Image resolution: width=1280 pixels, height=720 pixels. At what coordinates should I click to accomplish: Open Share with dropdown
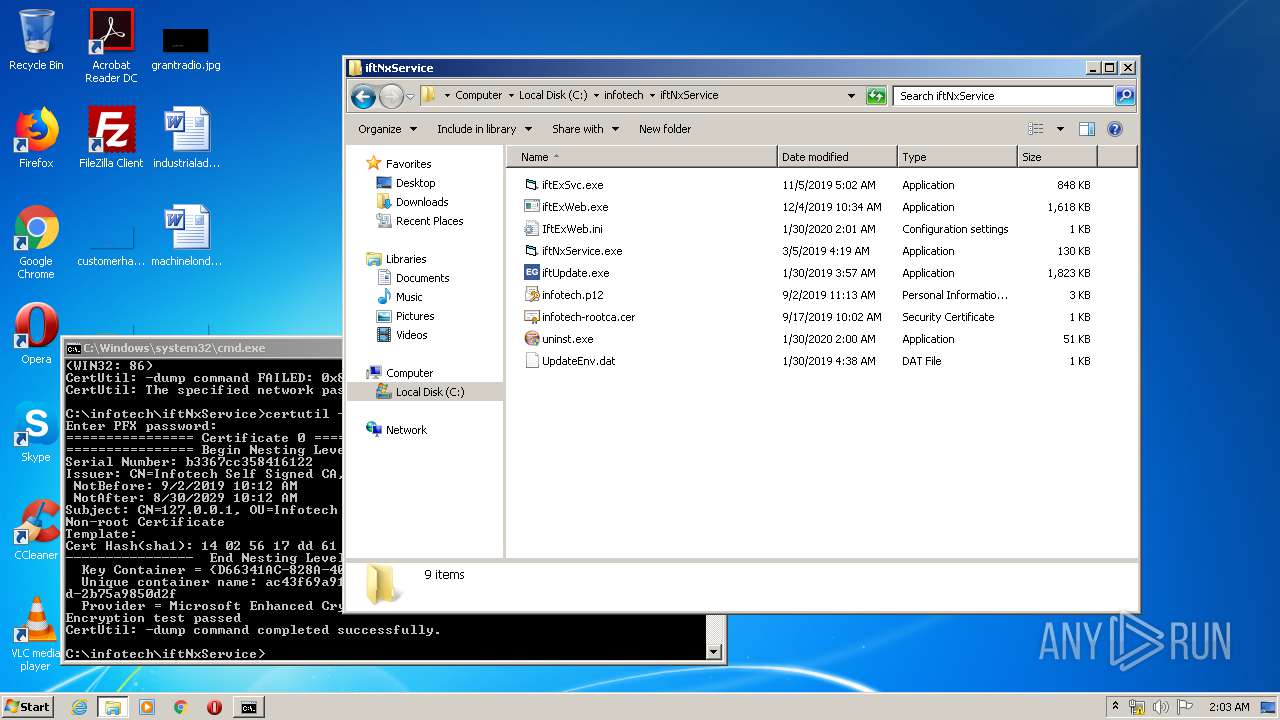(x=585, y=129)
